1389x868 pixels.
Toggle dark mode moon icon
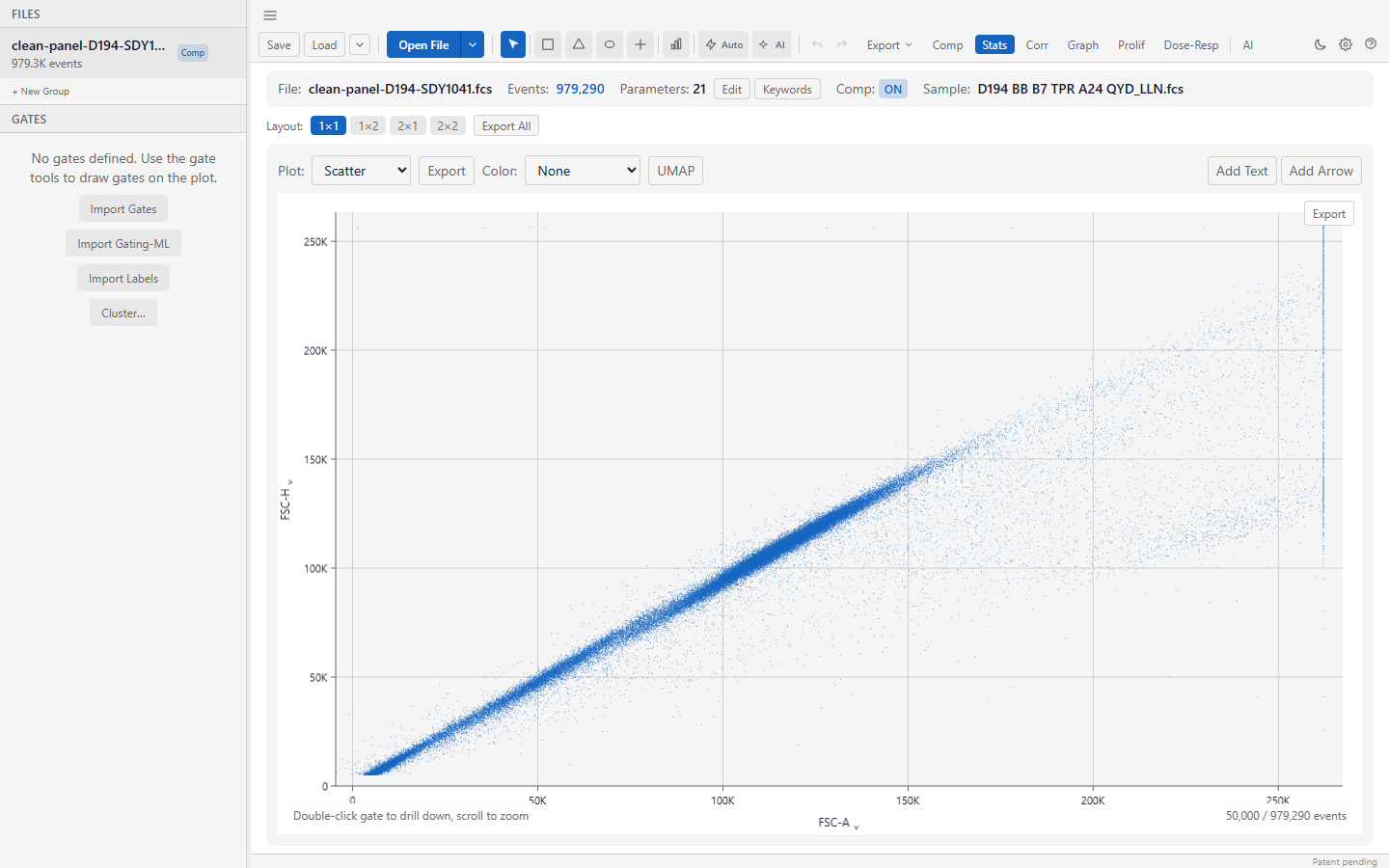point(1321,44)
